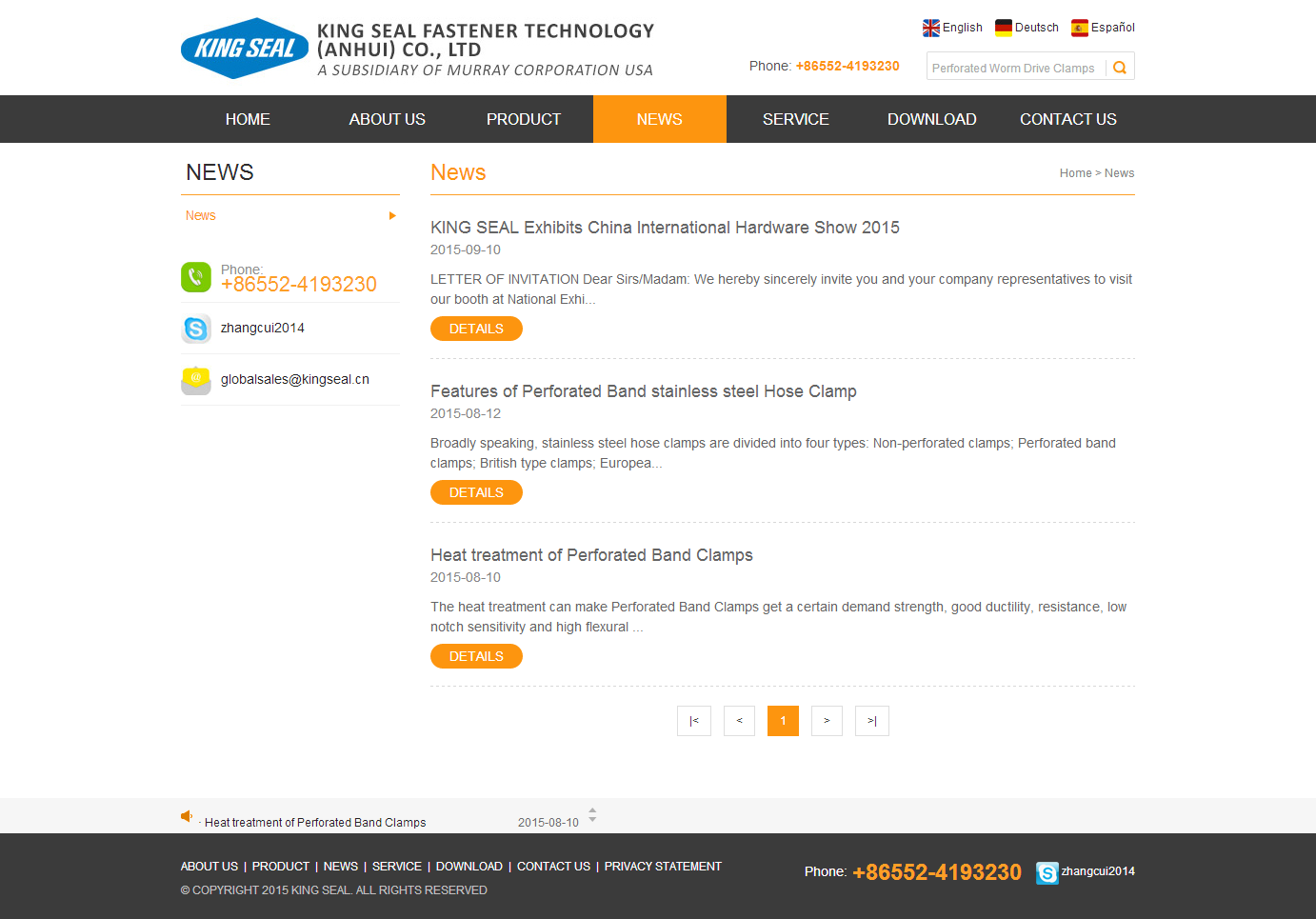Open DETAILS for Perforated Band Hose Clamp features
Screen dimensions: 1316x919
[x=476, y=492]
